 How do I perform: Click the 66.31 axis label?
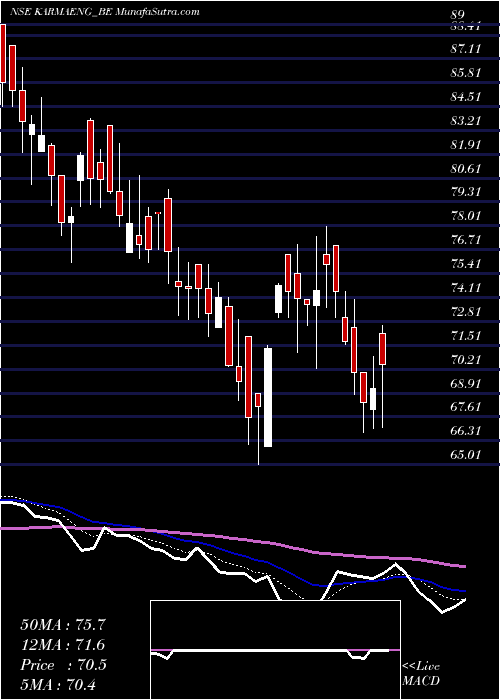466,432
